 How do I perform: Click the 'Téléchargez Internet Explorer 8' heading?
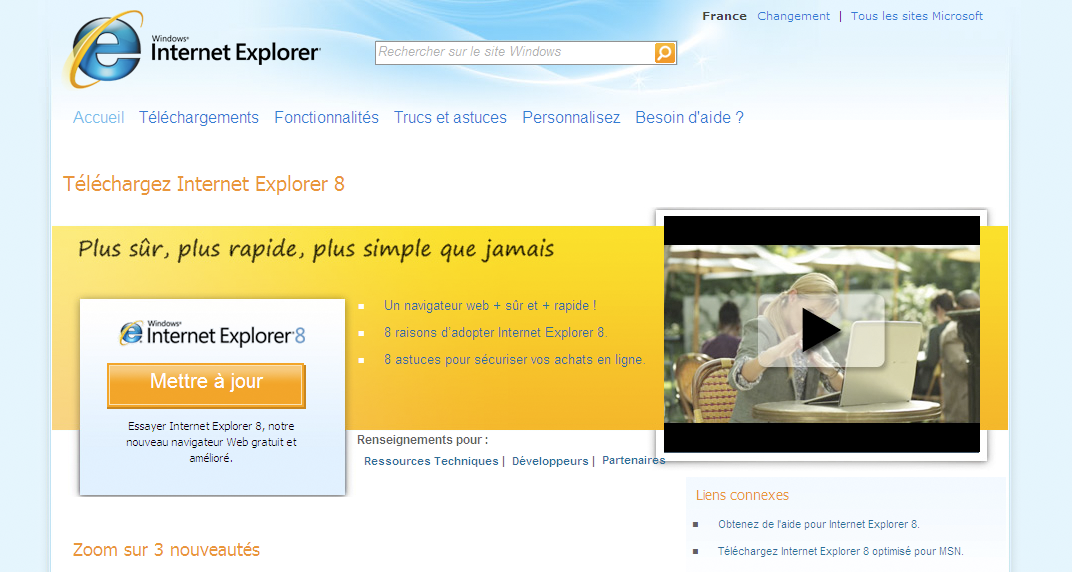204,184
